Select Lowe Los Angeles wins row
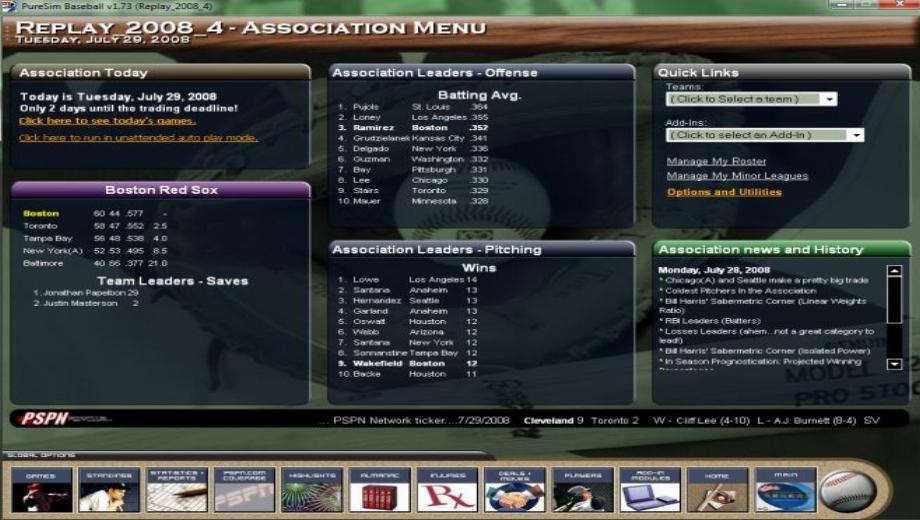920x520 pixels. pyautogui.click(x=408, y=280)
